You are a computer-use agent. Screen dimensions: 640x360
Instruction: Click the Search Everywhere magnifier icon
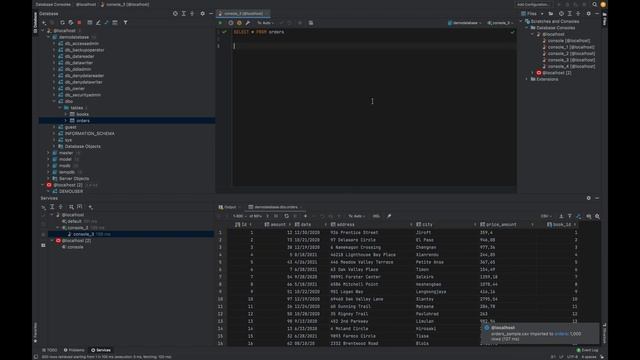click(595, 4)
